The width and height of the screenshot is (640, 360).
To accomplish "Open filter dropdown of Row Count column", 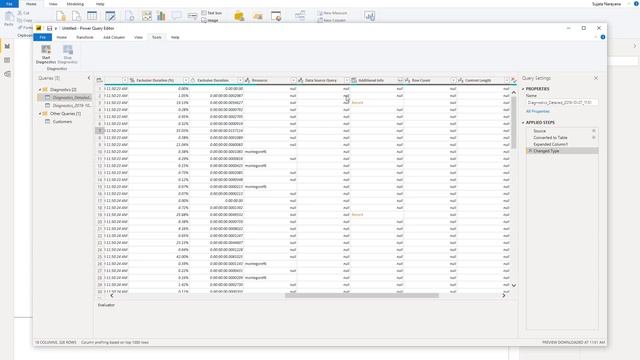I will coord(453,80).
